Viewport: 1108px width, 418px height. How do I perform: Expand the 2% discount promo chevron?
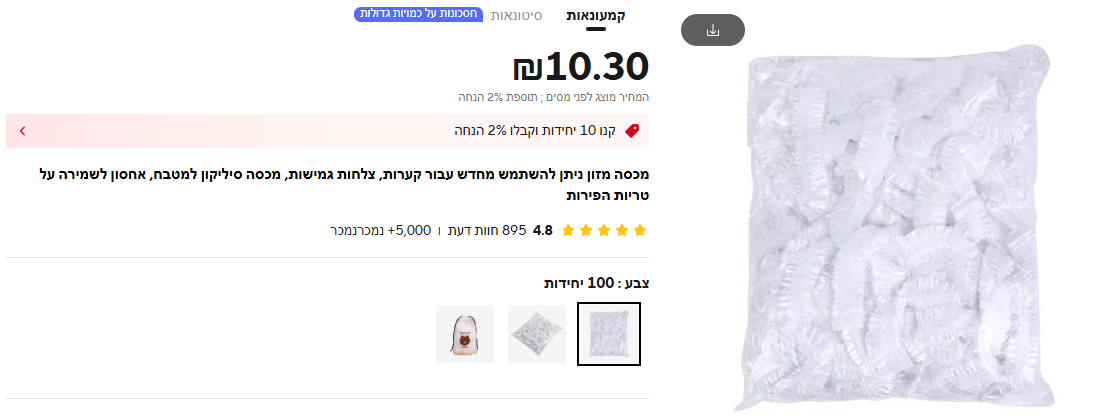(23, 131)
